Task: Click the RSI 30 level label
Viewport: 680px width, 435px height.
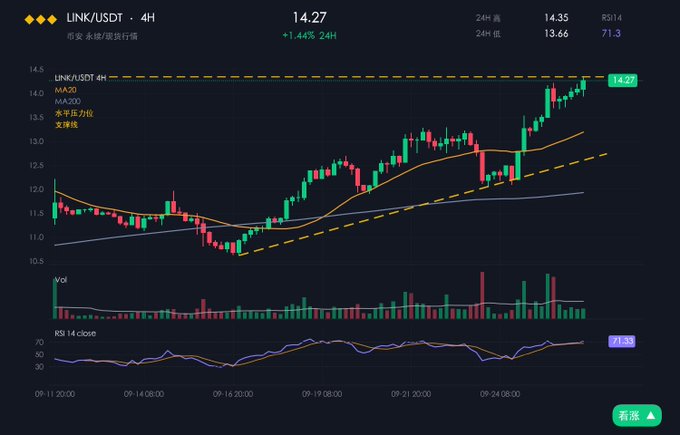Action: (39, 366)
